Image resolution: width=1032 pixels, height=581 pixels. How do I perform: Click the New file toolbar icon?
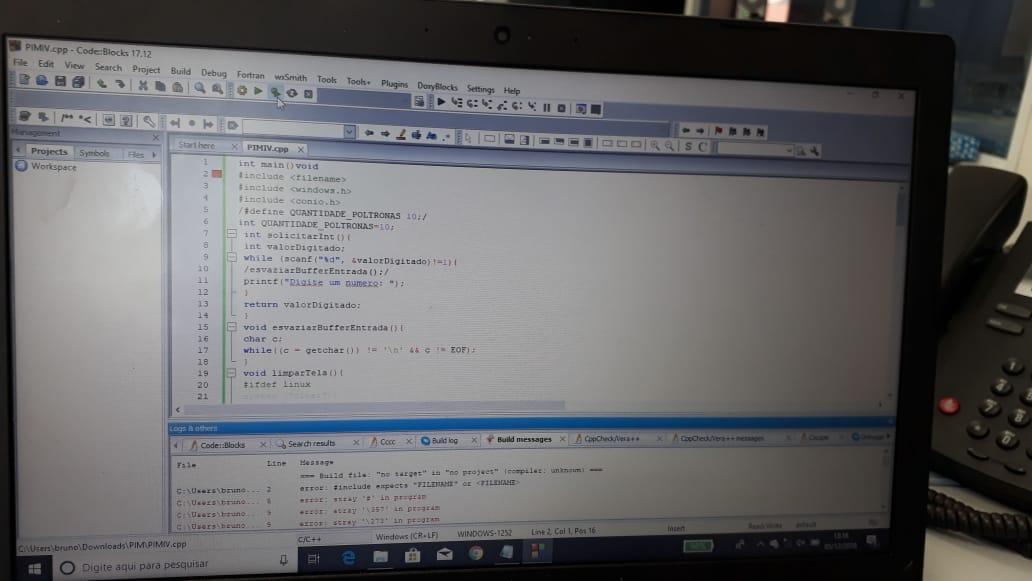pos(24,80)
